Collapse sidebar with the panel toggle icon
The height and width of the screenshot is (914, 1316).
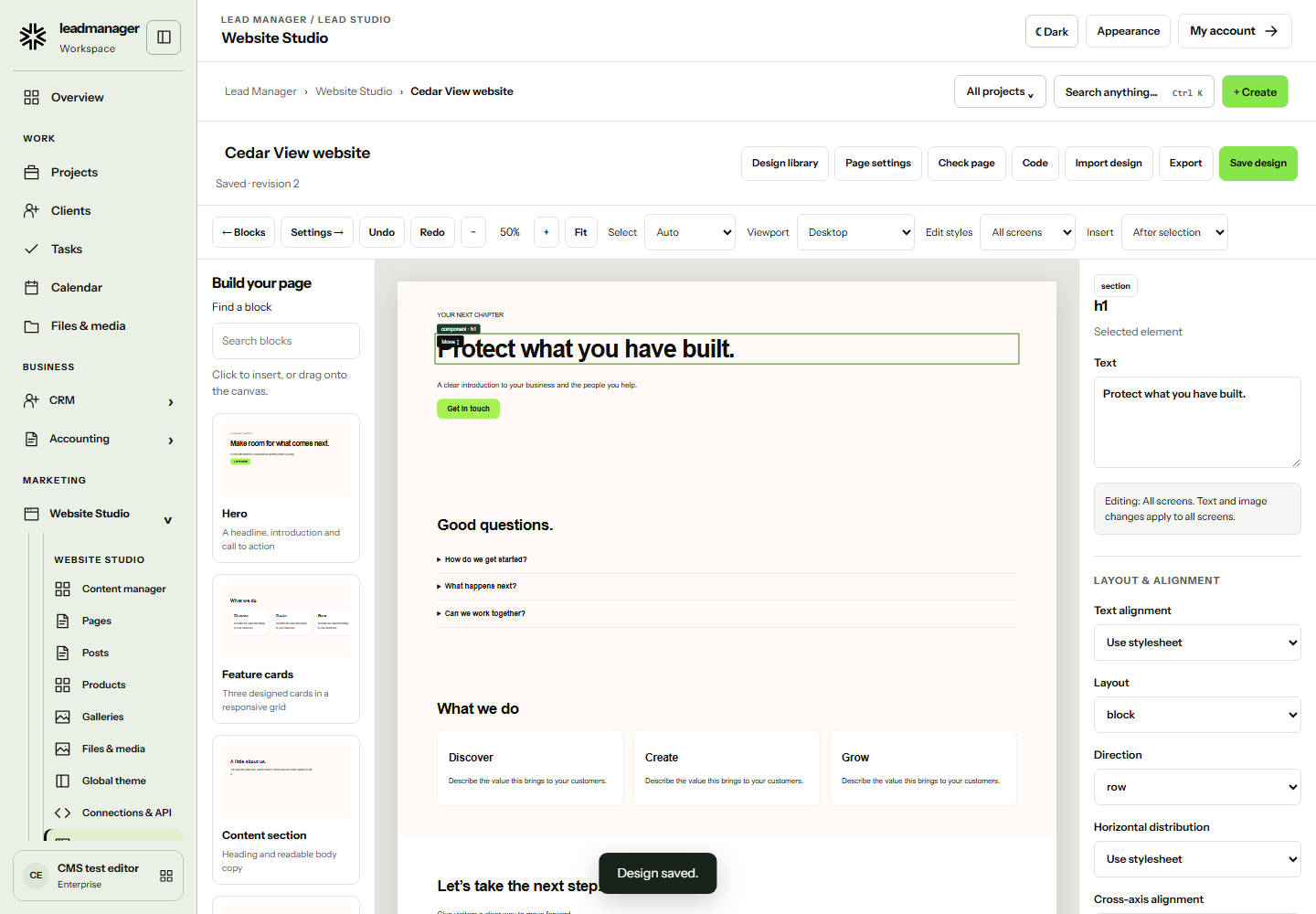click(164, 37)
